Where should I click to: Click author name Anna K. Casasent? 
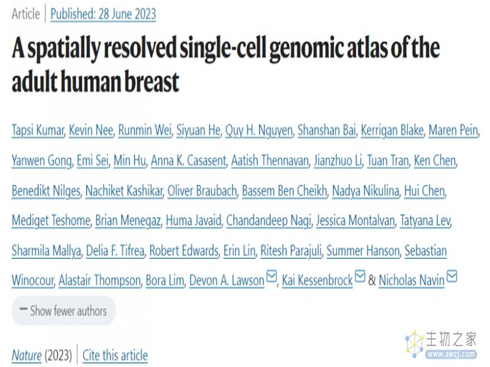click(188, 161)
